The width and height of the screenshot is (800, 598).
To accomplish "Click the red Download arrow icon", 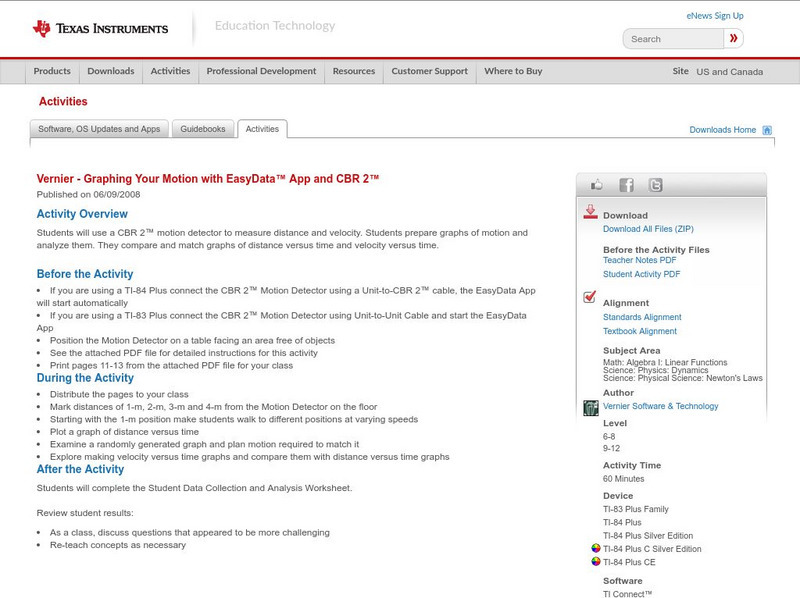I will (590, 212).
